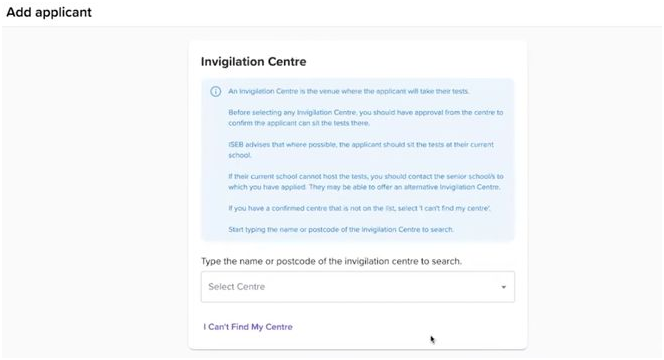
Task: Click the 'Type the name or postcode' field label
Action: [331, 261]
